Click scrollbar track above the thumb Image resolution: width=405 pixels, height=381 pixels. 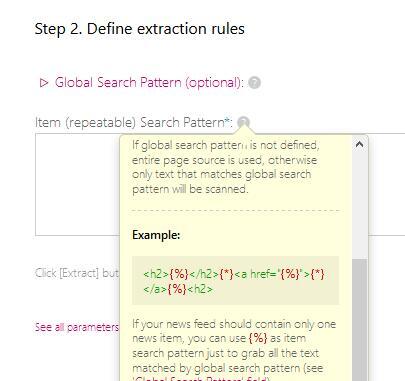[x=359, y=205]
